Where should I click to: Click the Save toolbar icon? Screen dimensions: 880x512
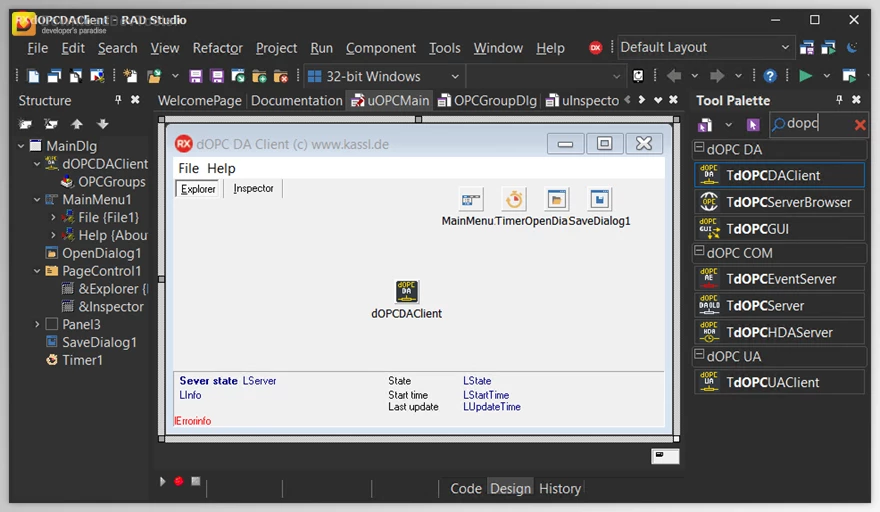[x=195, y=76]
